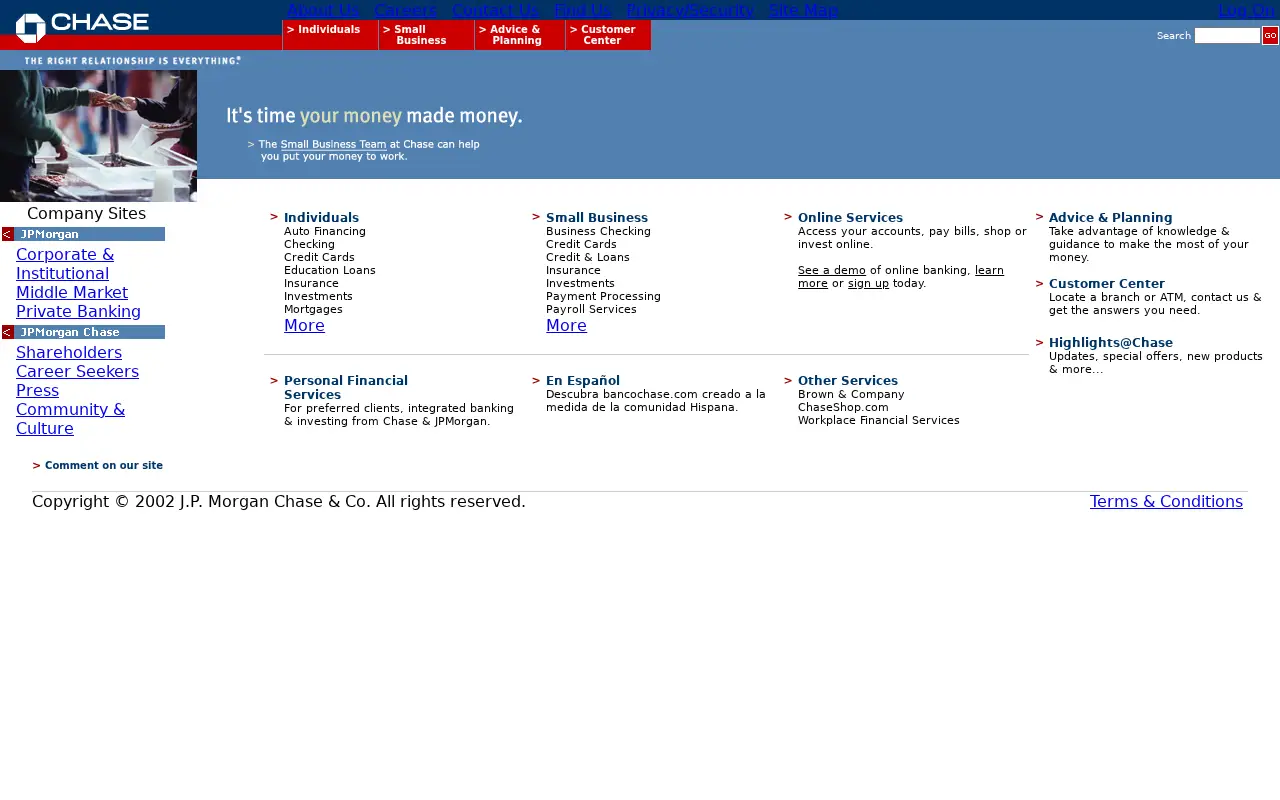
Task: Open the Middle Market sidebar link
Action: click(72, 293)
